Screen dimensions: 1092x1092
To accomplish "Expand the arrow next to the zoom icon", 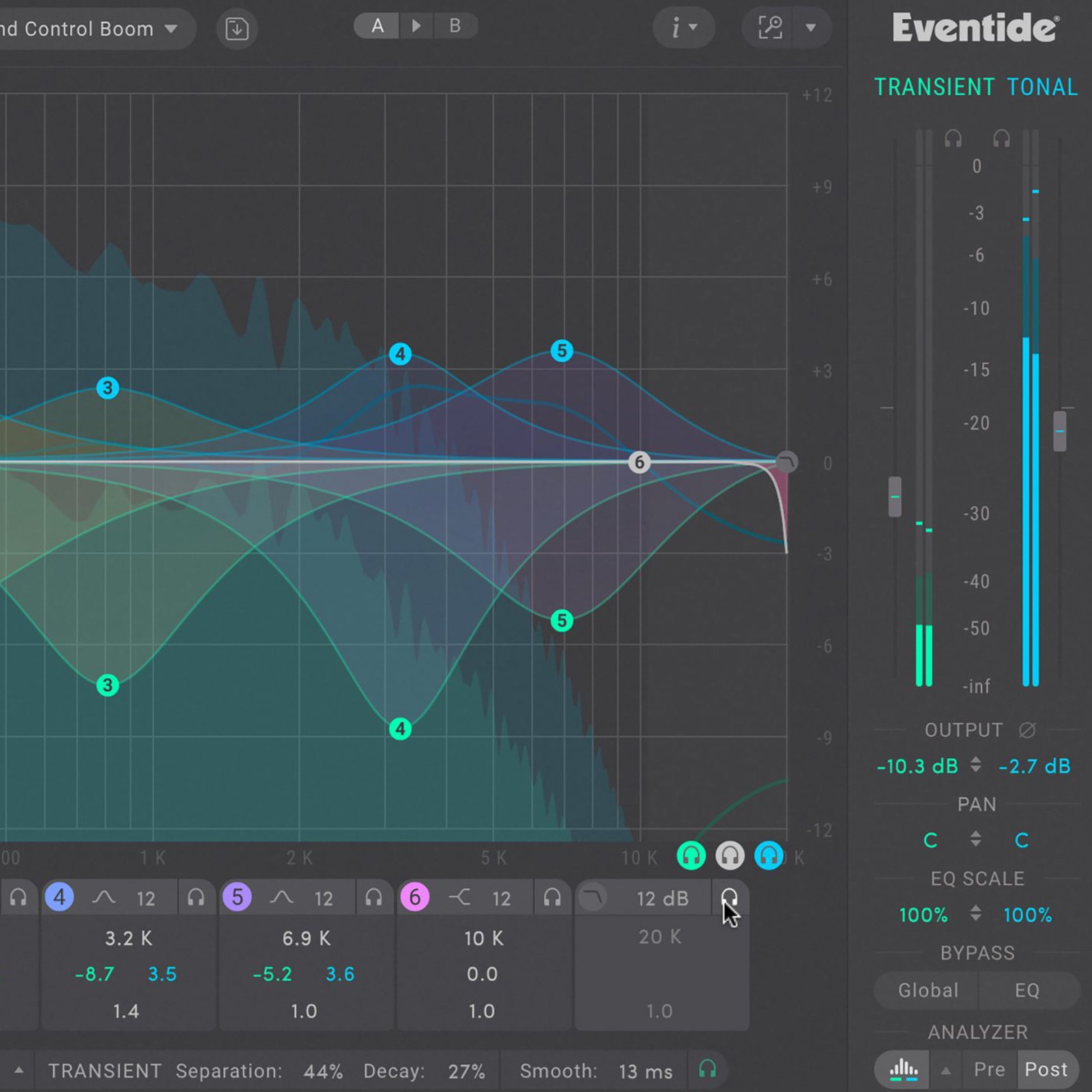I will click(x=811, y=28).
